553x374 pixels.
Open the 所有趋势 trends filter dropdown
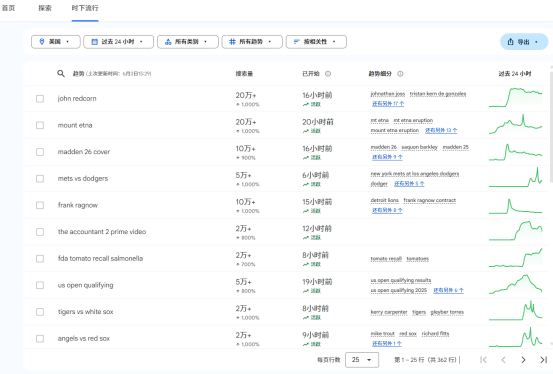point(252,42)
